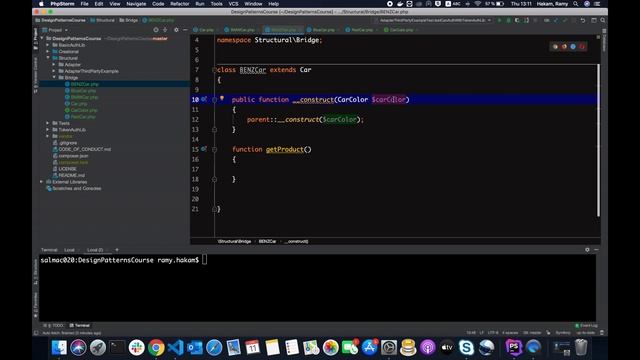640x360 pixels.
Task: Open the Firefox browser icon in editor overlay
Action: (564, 47)
